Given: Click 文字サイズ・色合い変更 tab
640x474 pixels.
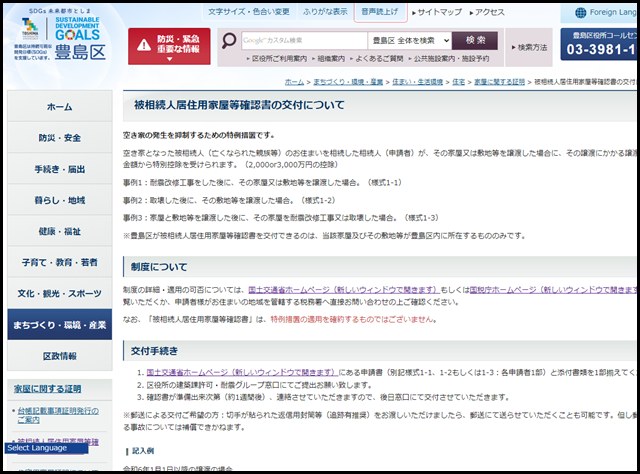Looking at the screenshot, I should pos(249,12).
